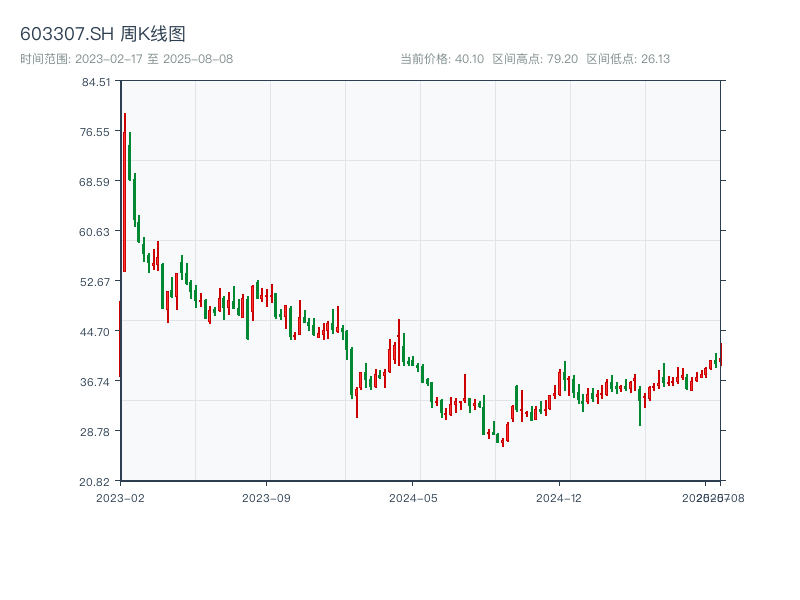800x600 pixels.
Task: Click the 28.78 y-axis price label
Action: [x=97, y=432]
